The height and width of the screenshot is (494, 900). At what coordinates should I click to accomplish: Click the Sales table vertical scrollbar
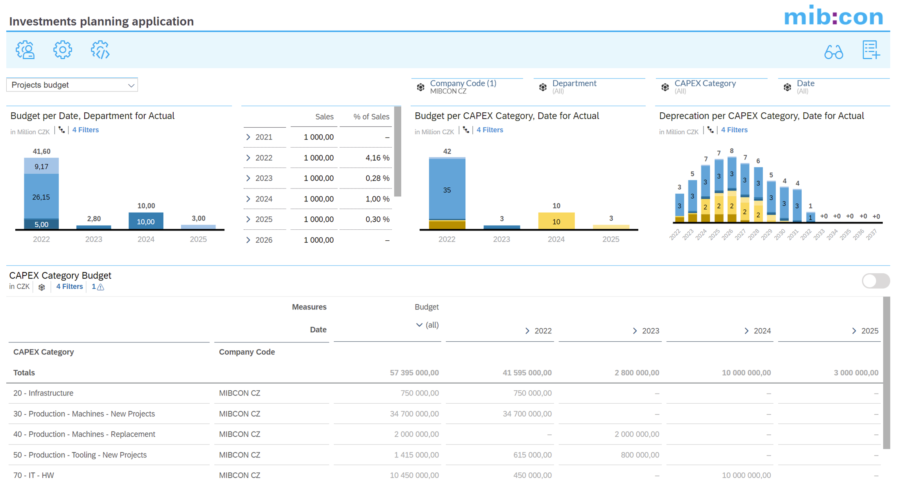click(x=399, y=150)
